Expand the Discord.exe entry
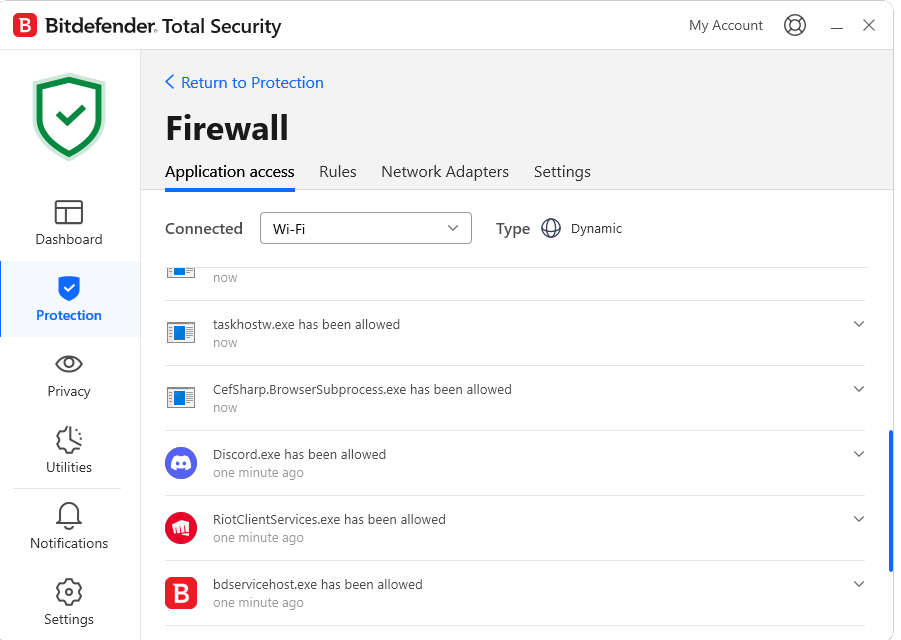 click(x=858, y=454)
